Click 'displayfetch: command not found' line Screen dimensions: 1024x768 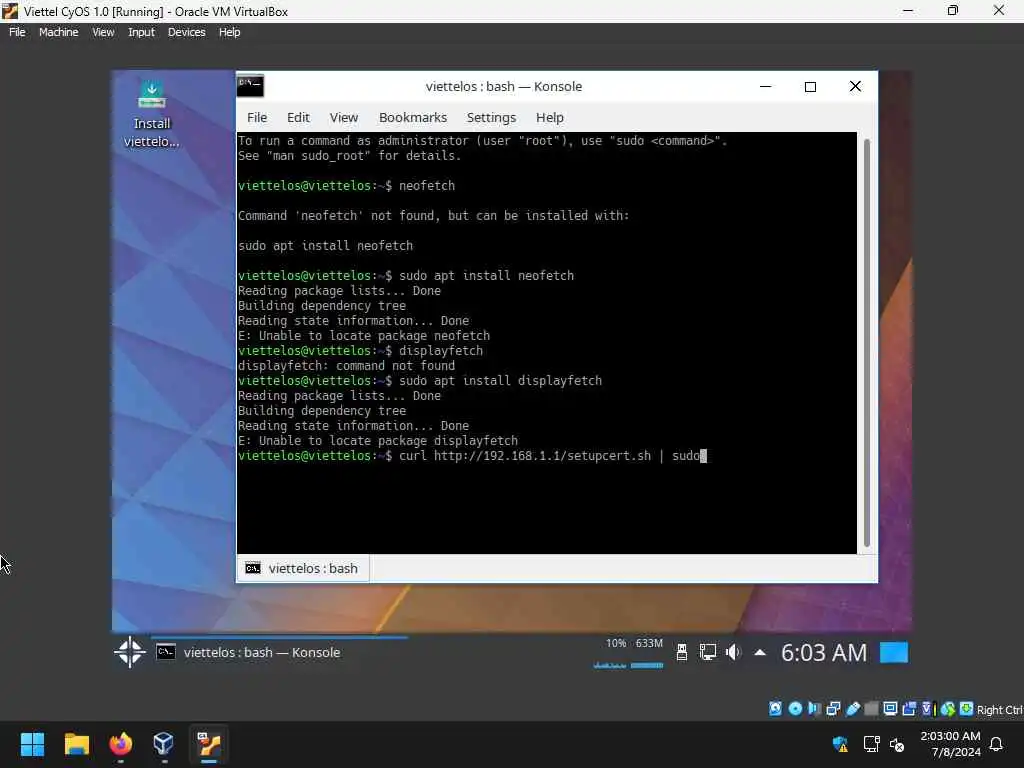[x=346, y=366]
